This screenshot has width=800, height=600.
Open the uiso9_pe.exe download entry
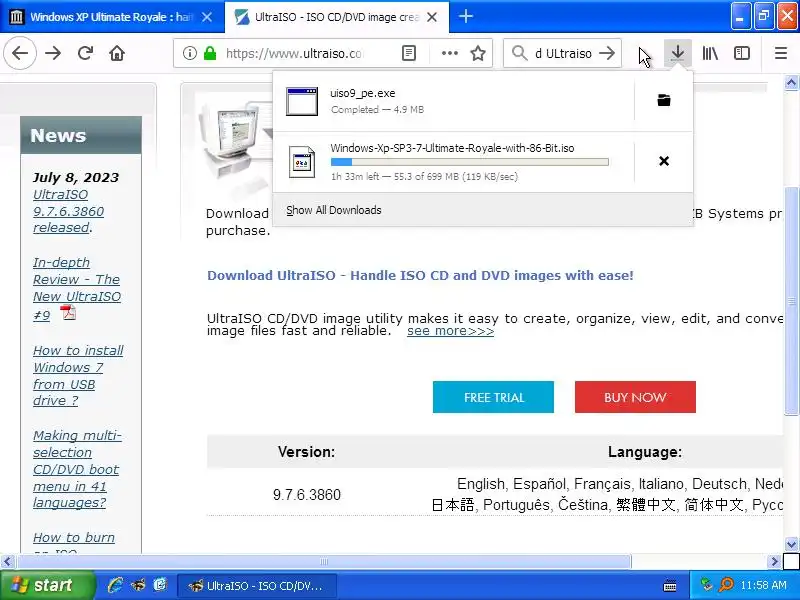coord(454,101)
